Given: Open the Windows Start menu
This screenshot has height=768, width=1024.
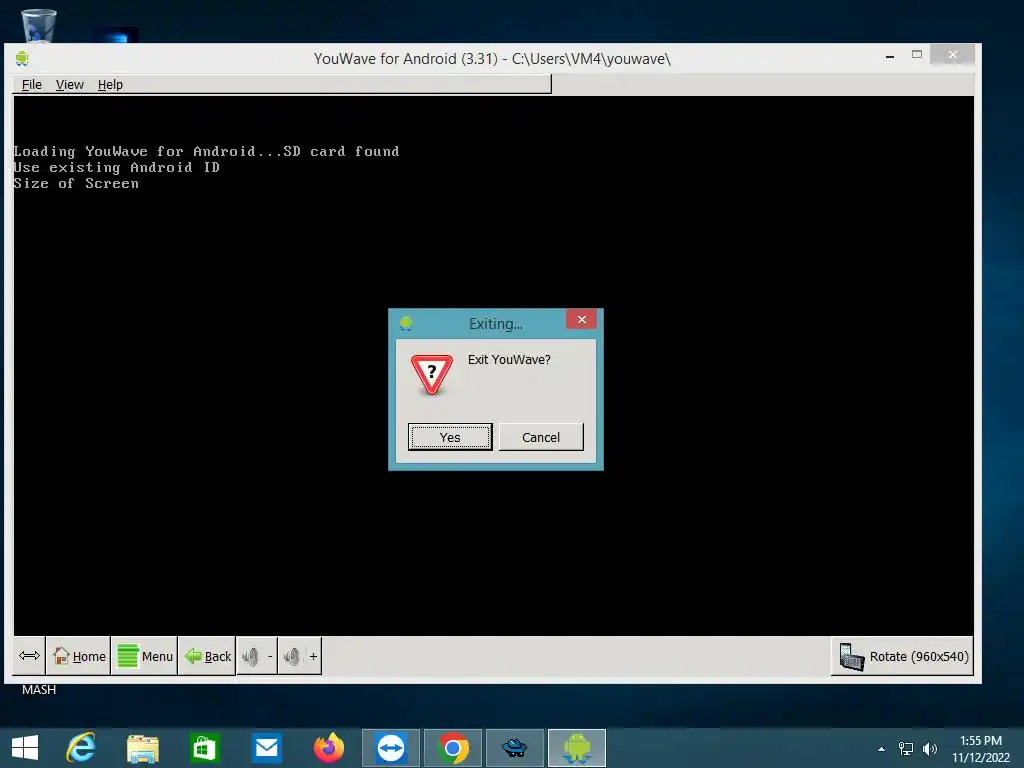Looking at the screenshot, I should click(x=25, y=748).
